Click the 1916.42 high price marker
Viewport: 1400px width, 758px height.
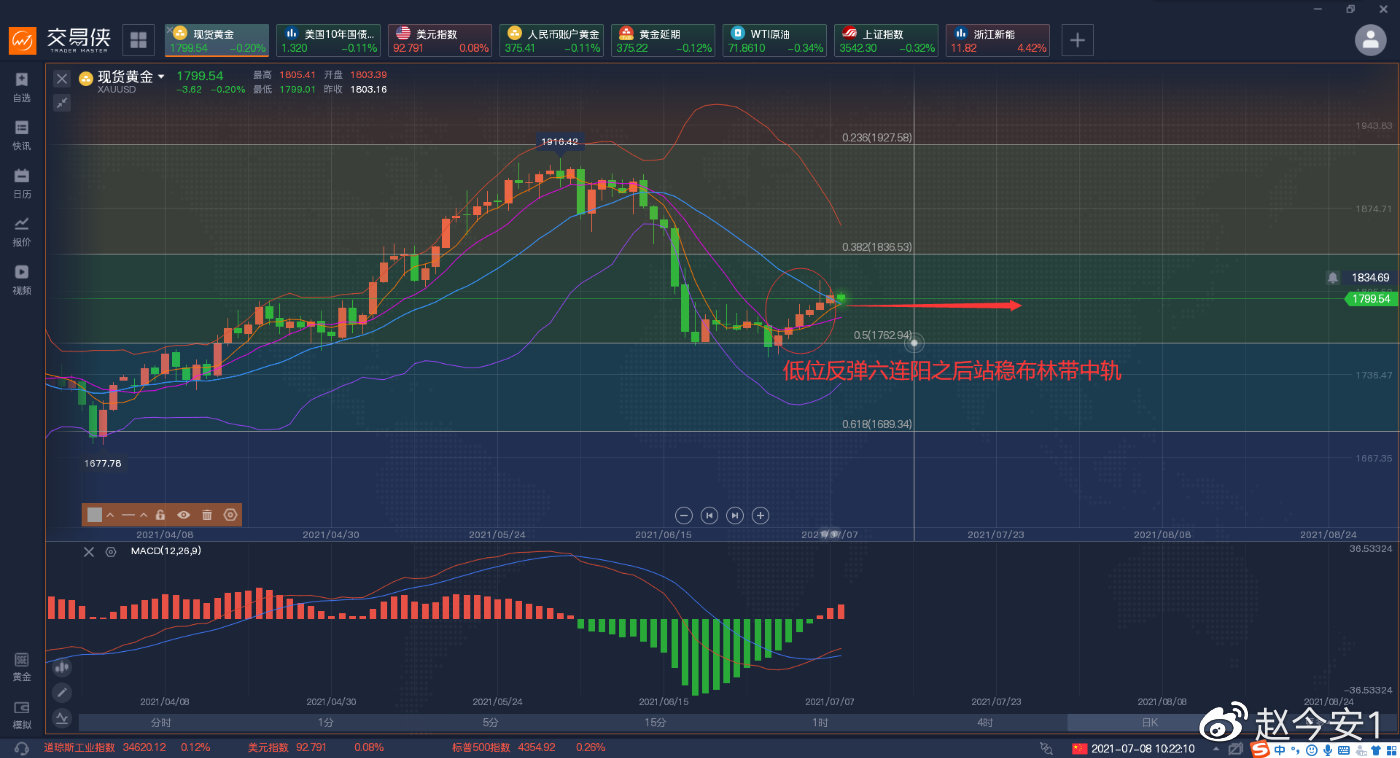(560, 142)
